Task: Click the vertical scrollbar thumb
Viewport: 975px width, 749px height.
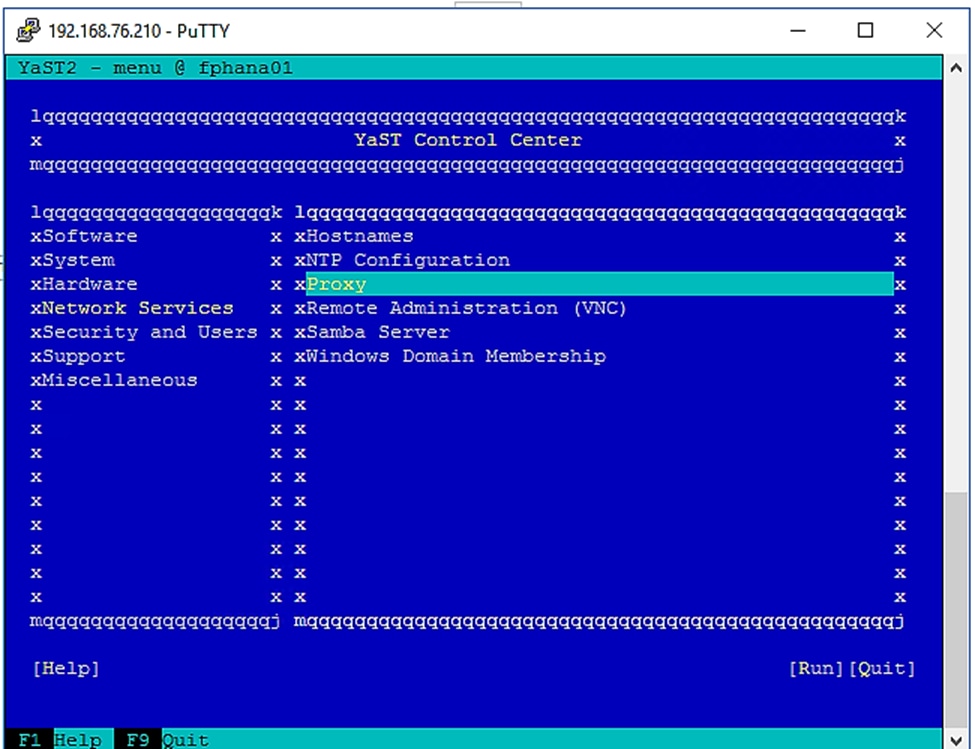Action: point(956,610)
